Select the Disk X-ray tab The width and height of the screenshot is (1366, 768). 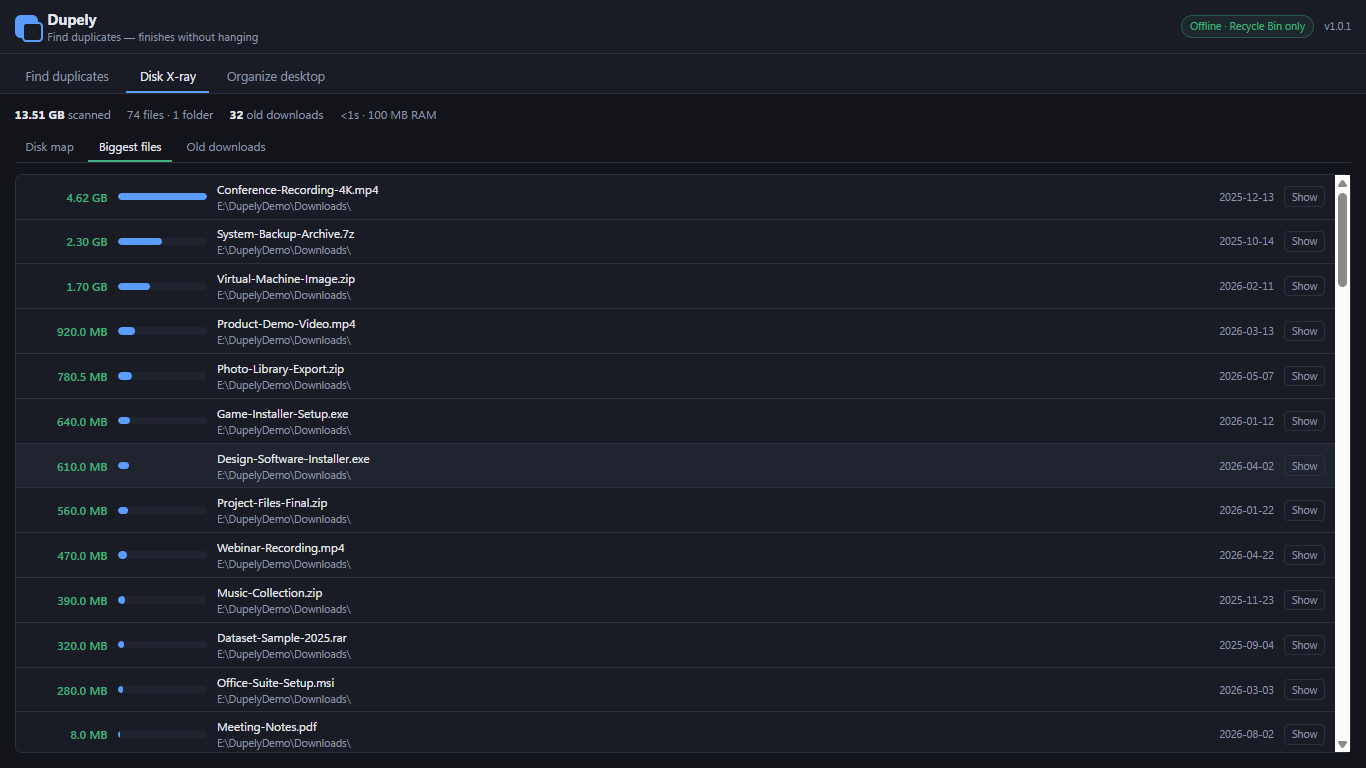tap(168, 76)
